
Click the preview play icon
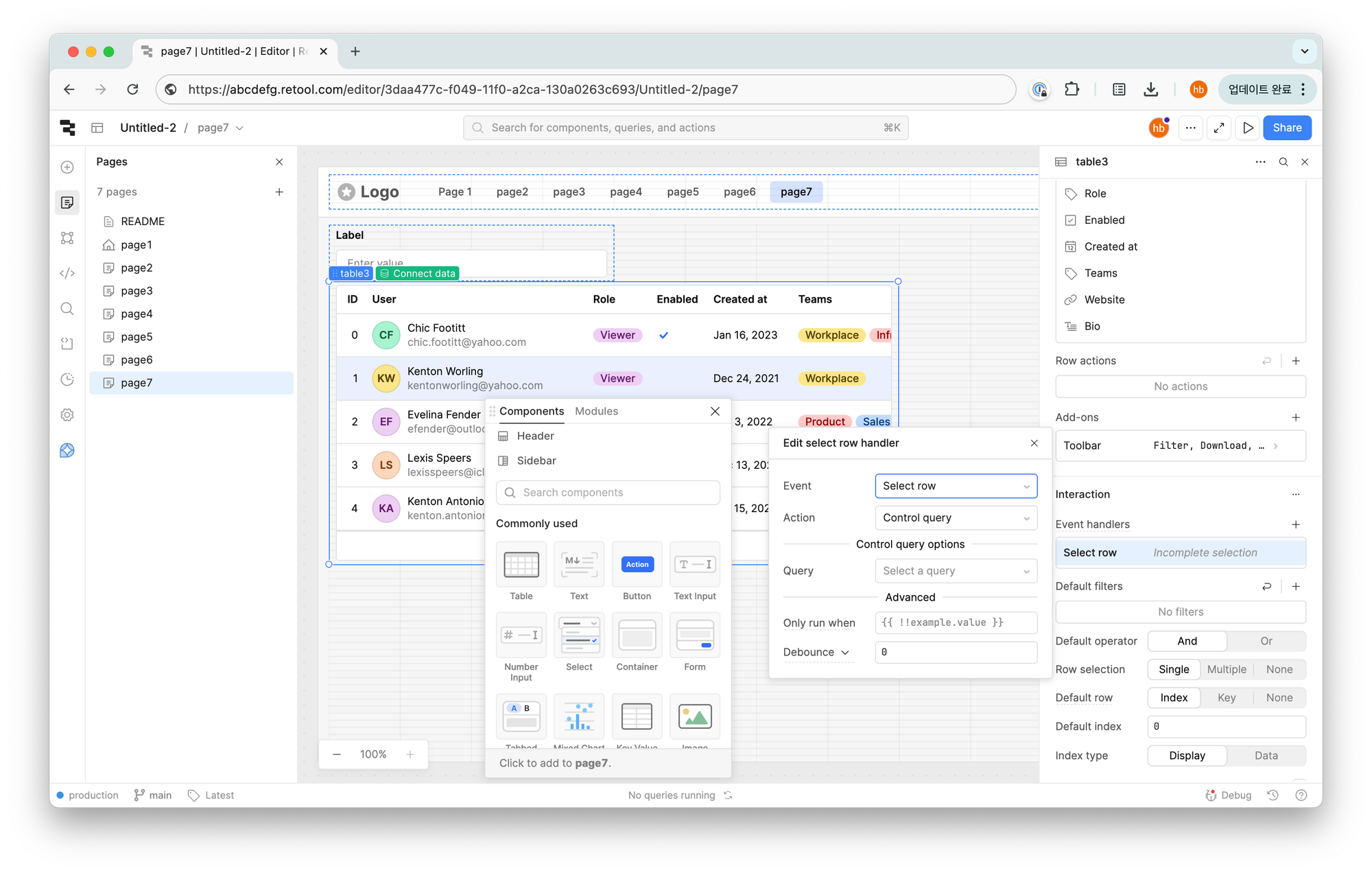tap(1248, 128)
